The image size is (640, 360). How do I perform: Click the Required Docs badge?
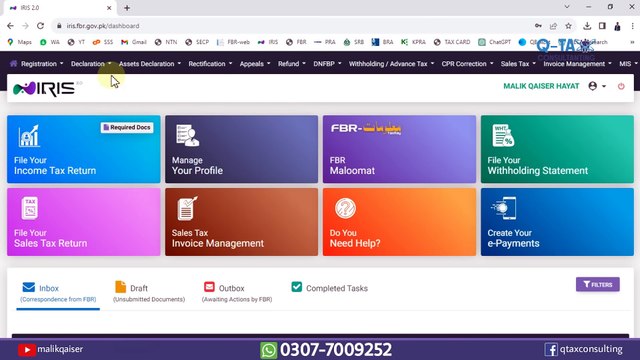click(127, 127)
